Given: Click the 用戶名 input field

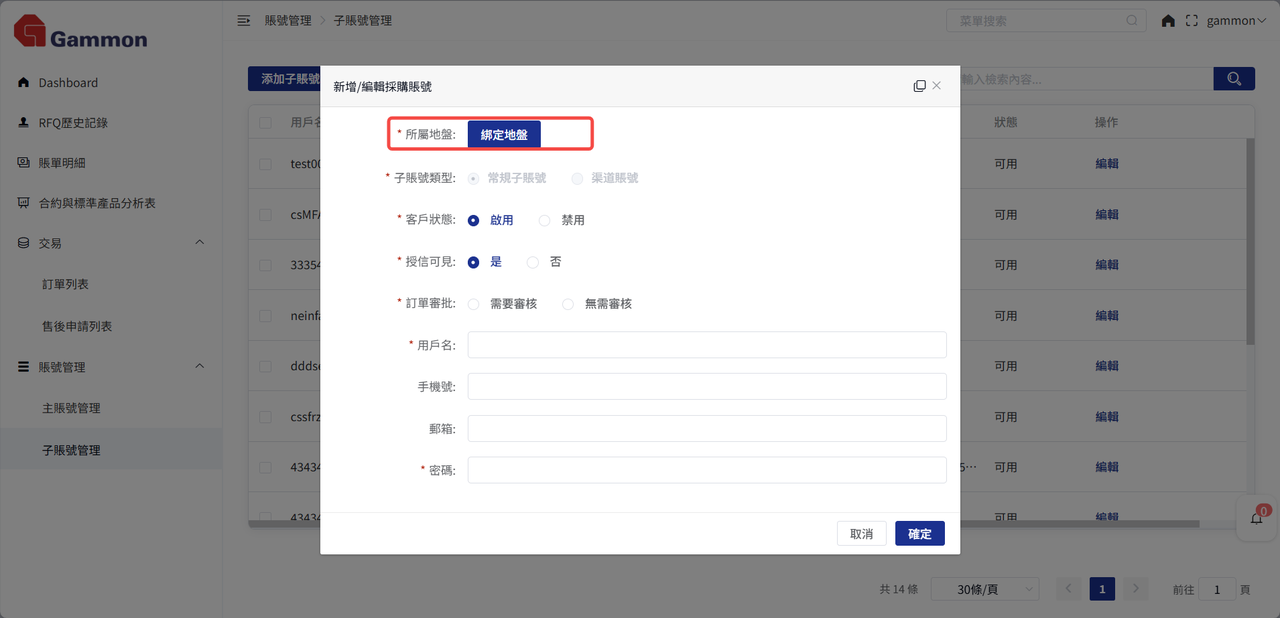Looking at the screenshot, I should [706, 345].
